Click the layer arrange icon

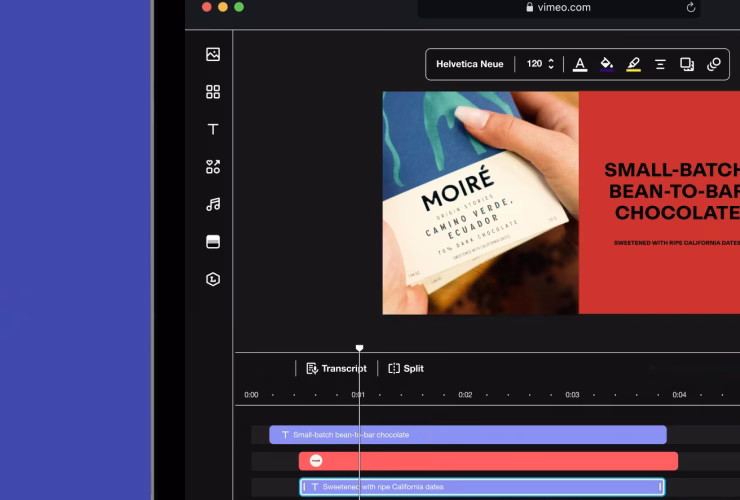point(687,64)
